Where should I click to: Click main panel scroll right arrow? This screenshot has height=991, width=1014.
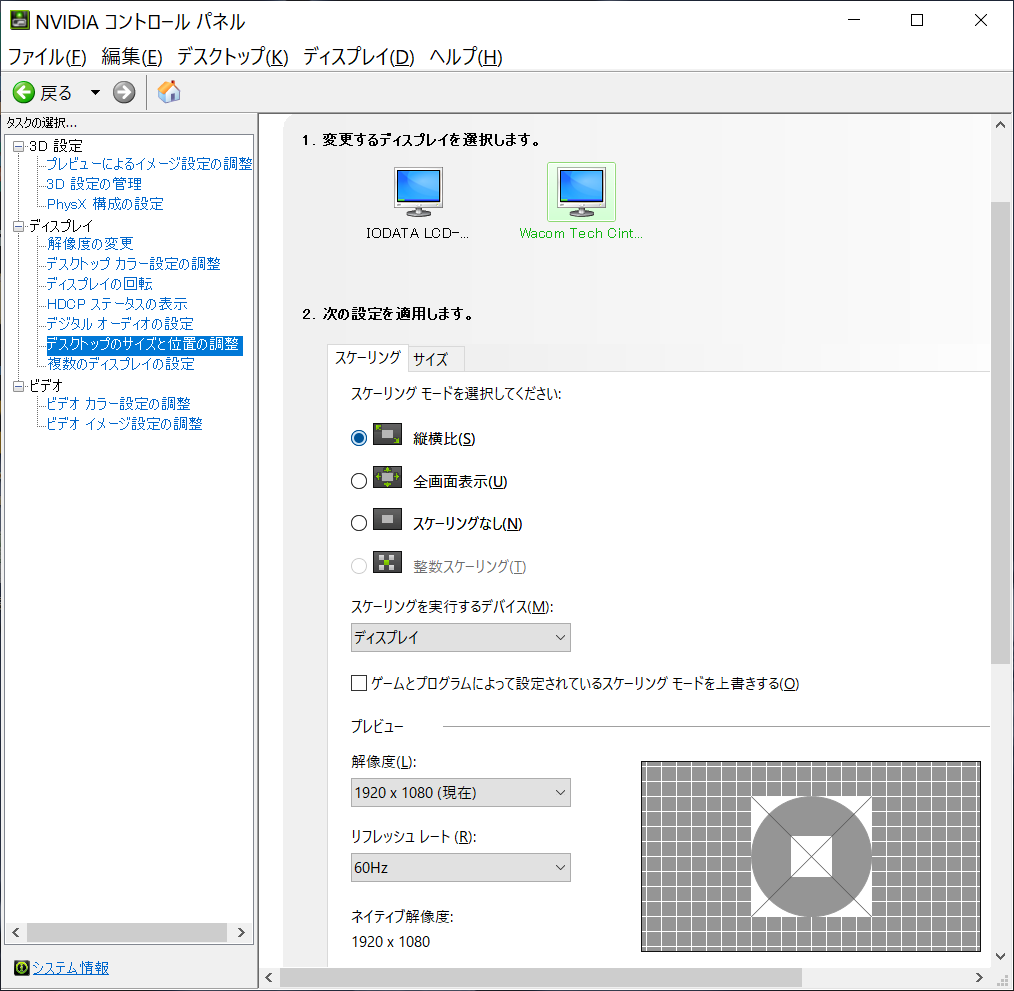coord(979,977)
